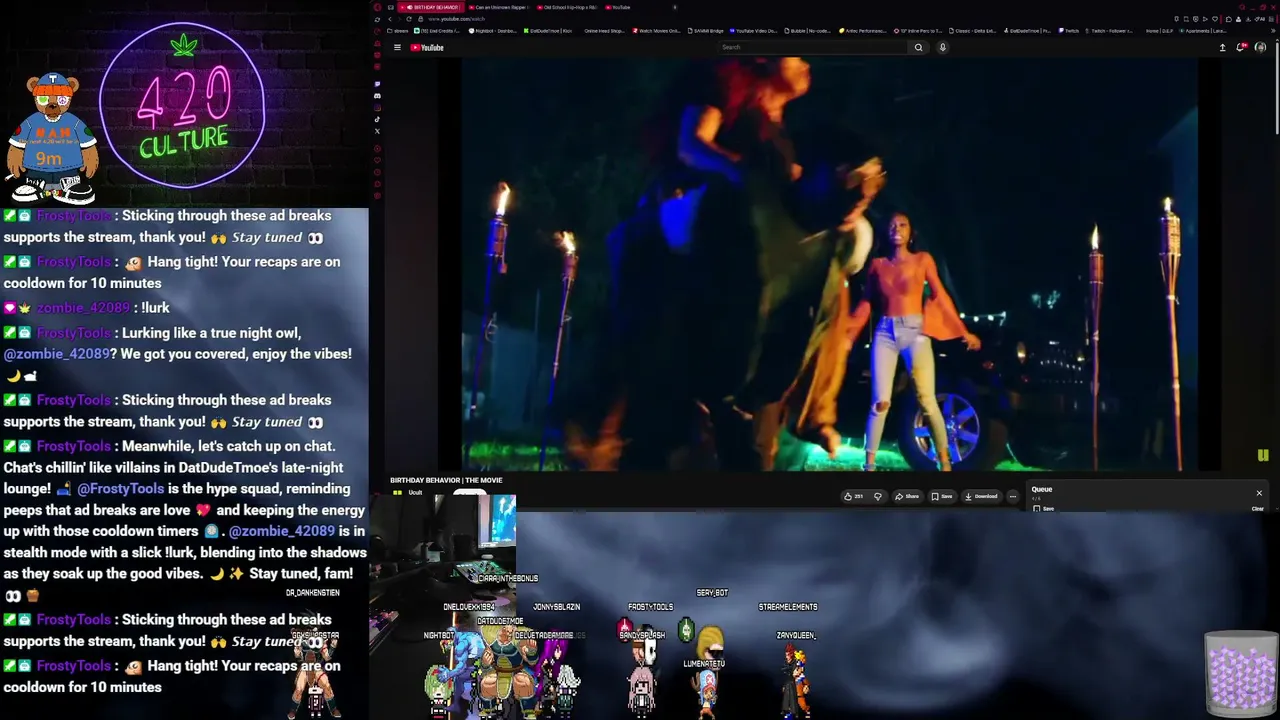Open the streams bookmark folder

396,31
